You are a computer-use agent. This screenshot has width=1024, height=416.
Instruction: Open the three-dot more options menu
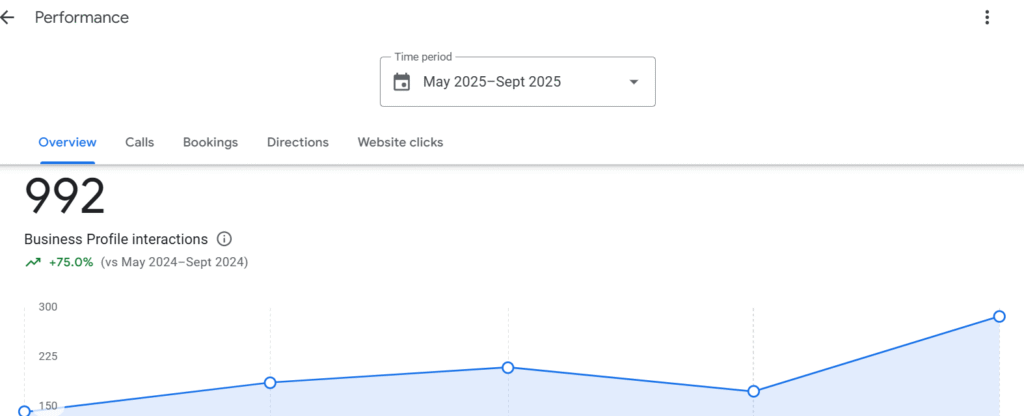(x=987, y=17)
